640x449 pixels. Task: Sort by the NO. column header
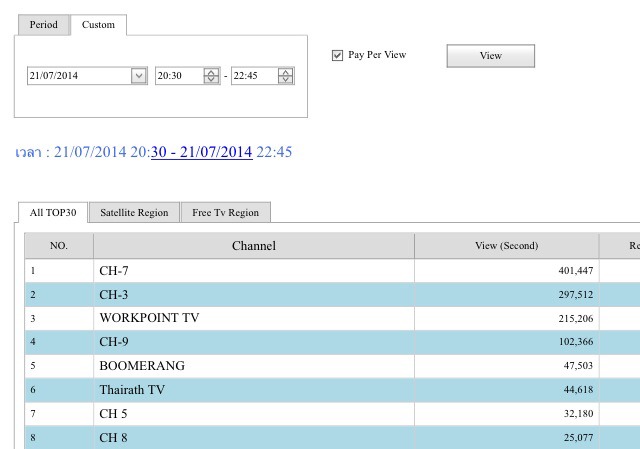point(59,246)
